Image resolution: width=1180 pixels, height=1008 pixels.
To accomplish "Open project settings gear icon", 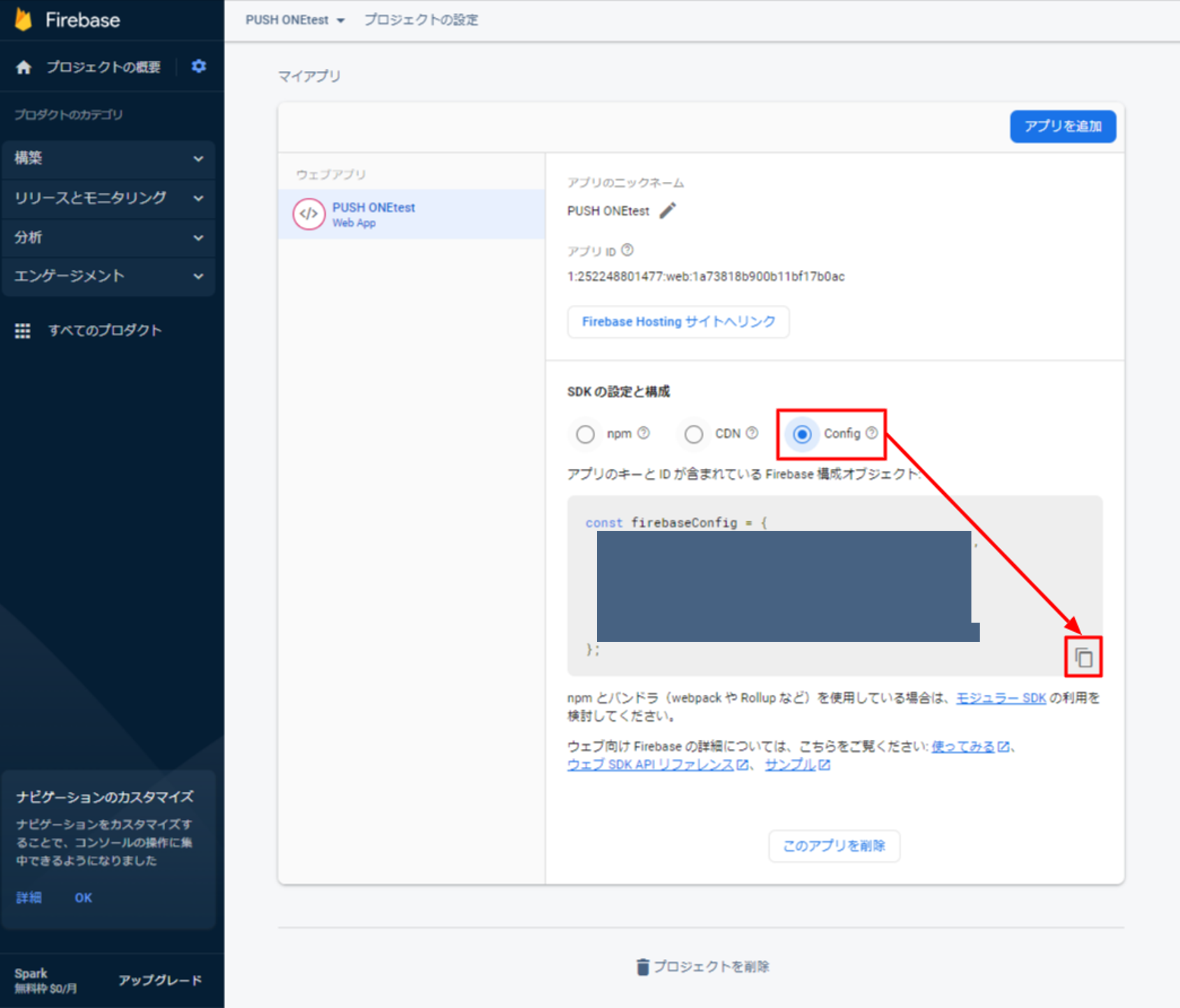I will click(x=199, y=66).
